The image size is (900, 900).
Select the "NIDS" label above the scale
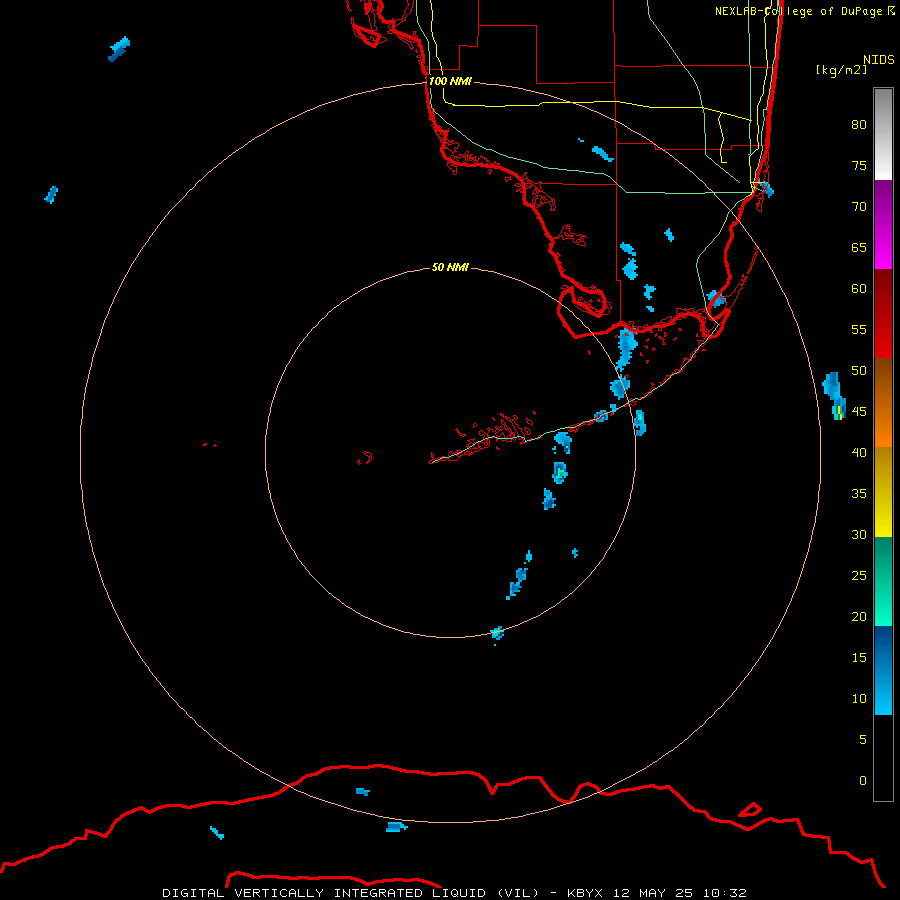click(x=879, y=60)
